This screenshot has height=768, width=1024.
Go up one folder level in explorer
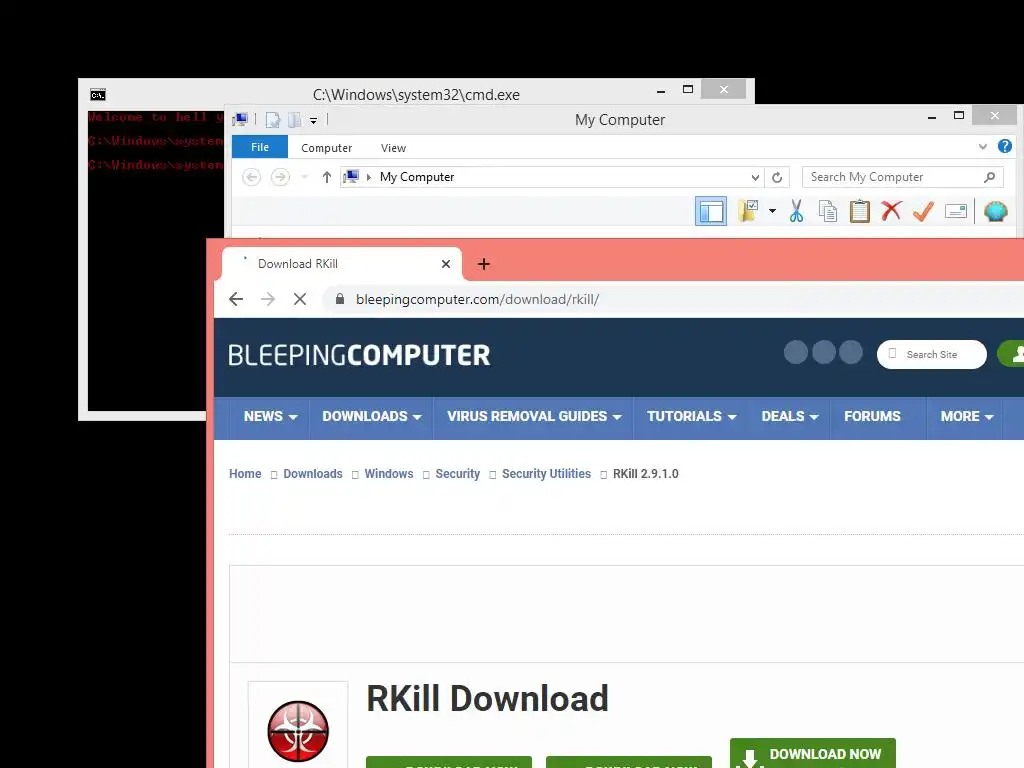coord(327,177)
